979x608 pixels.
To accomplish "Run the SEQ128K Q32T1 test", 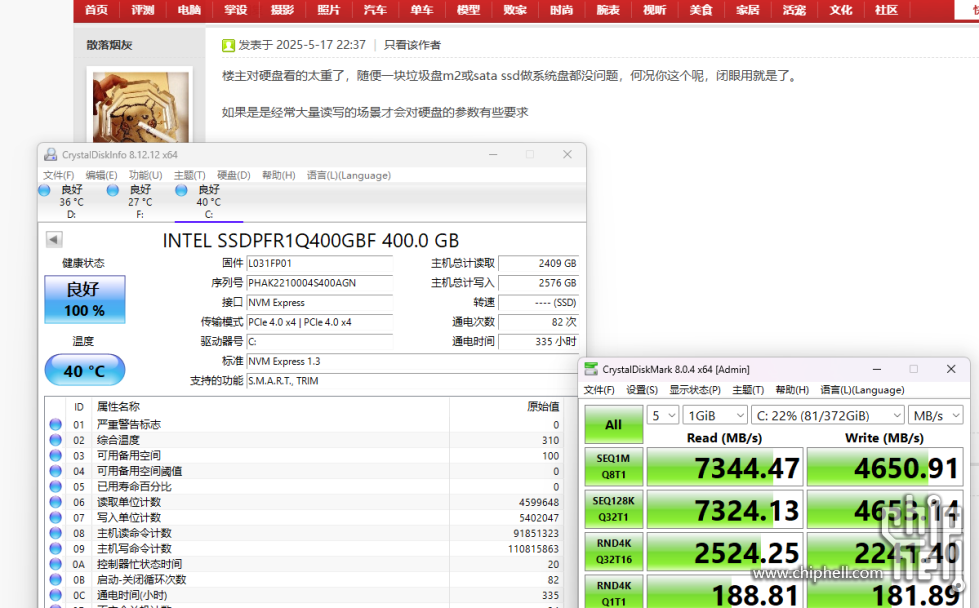I will pyautogui.click(x=613, y=509).
